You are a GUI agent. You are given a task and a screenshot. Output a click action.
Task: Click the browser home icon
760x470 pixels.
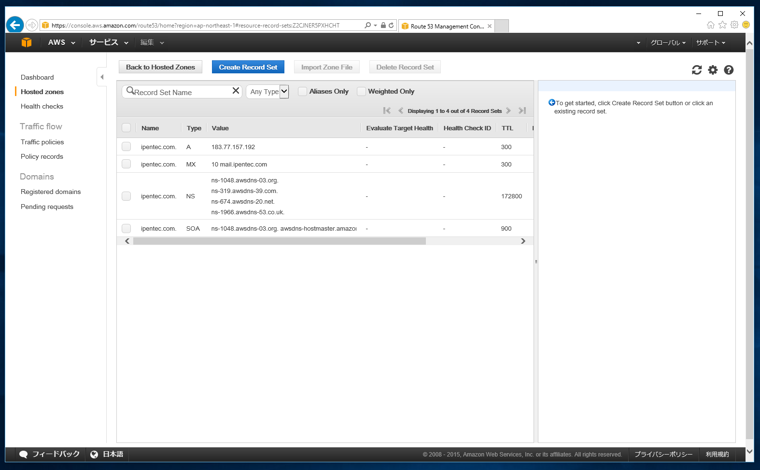[x=711, y=25]
